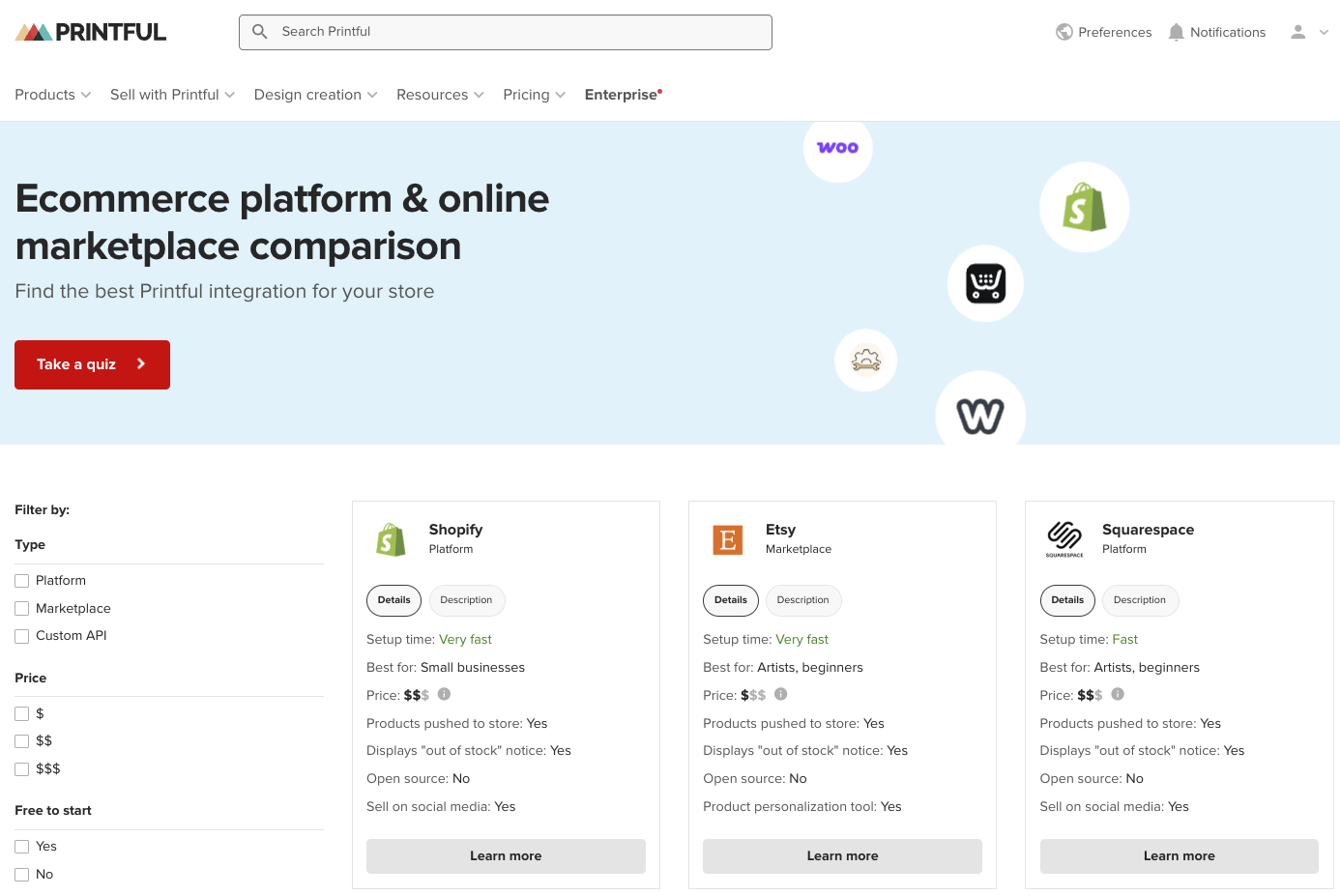Click the Shopify card logo
Screen dimensions: 1340x896
[x=391, y=539]
